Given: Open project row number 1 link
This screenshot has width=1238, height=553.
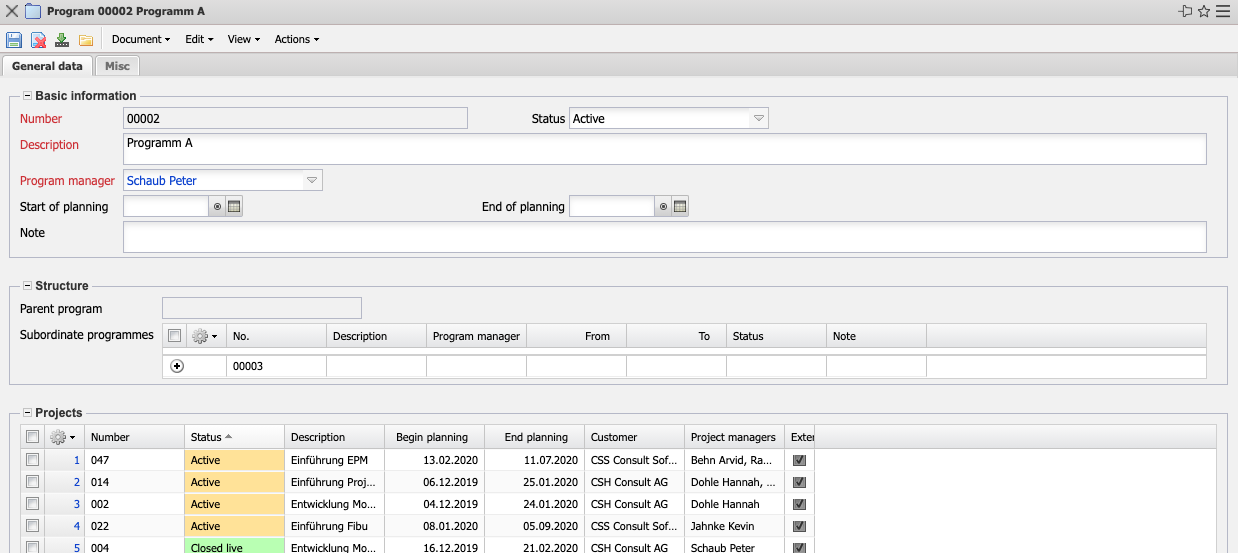Looking at the screenshot, I should point(76,461).
